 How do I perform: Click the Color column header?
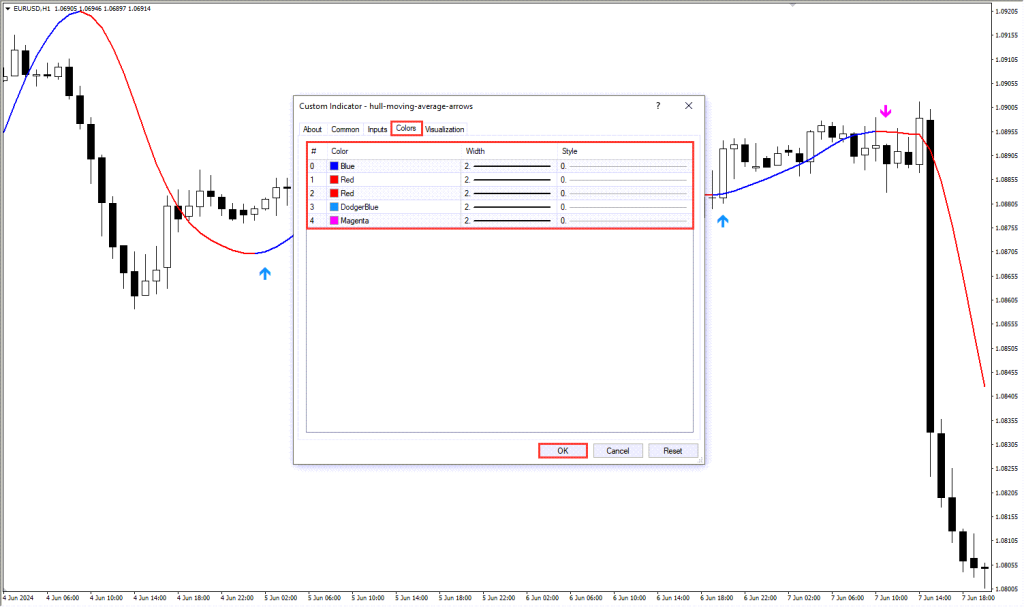click(340, 151)
